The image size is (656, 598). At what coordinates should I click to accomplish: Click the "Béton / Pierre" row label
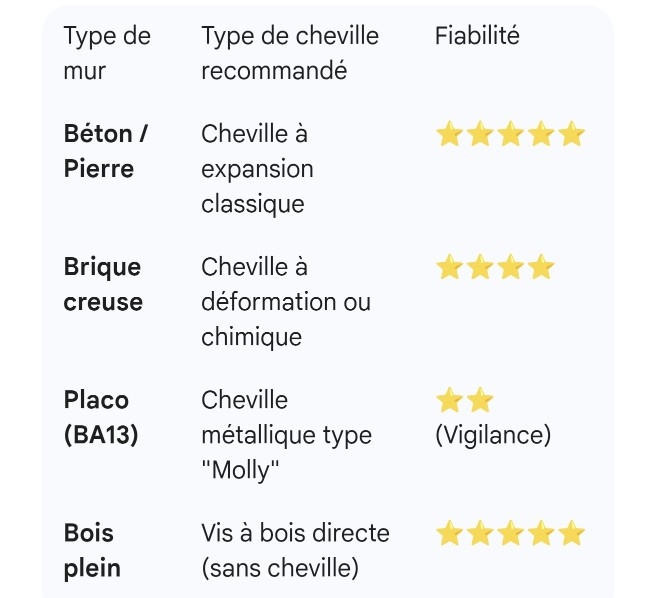point(106,151)
